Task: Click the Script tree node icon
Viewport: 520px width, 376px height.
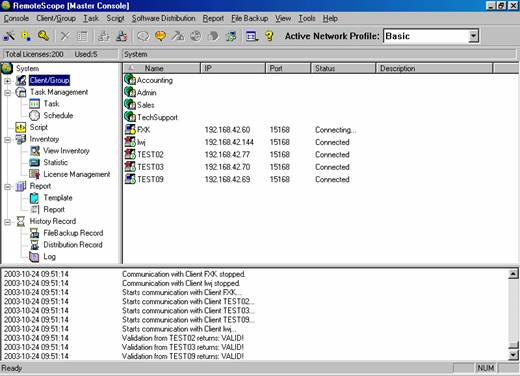Action: pos(21,127)
